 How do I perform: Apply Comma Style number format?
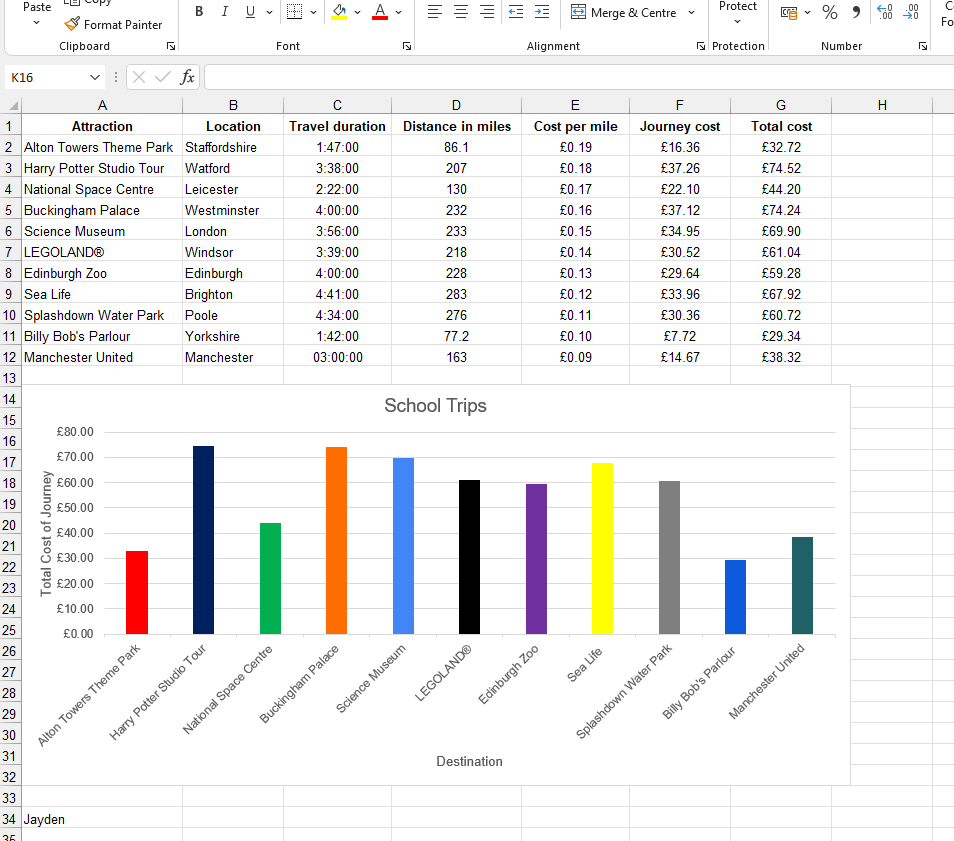857,12
